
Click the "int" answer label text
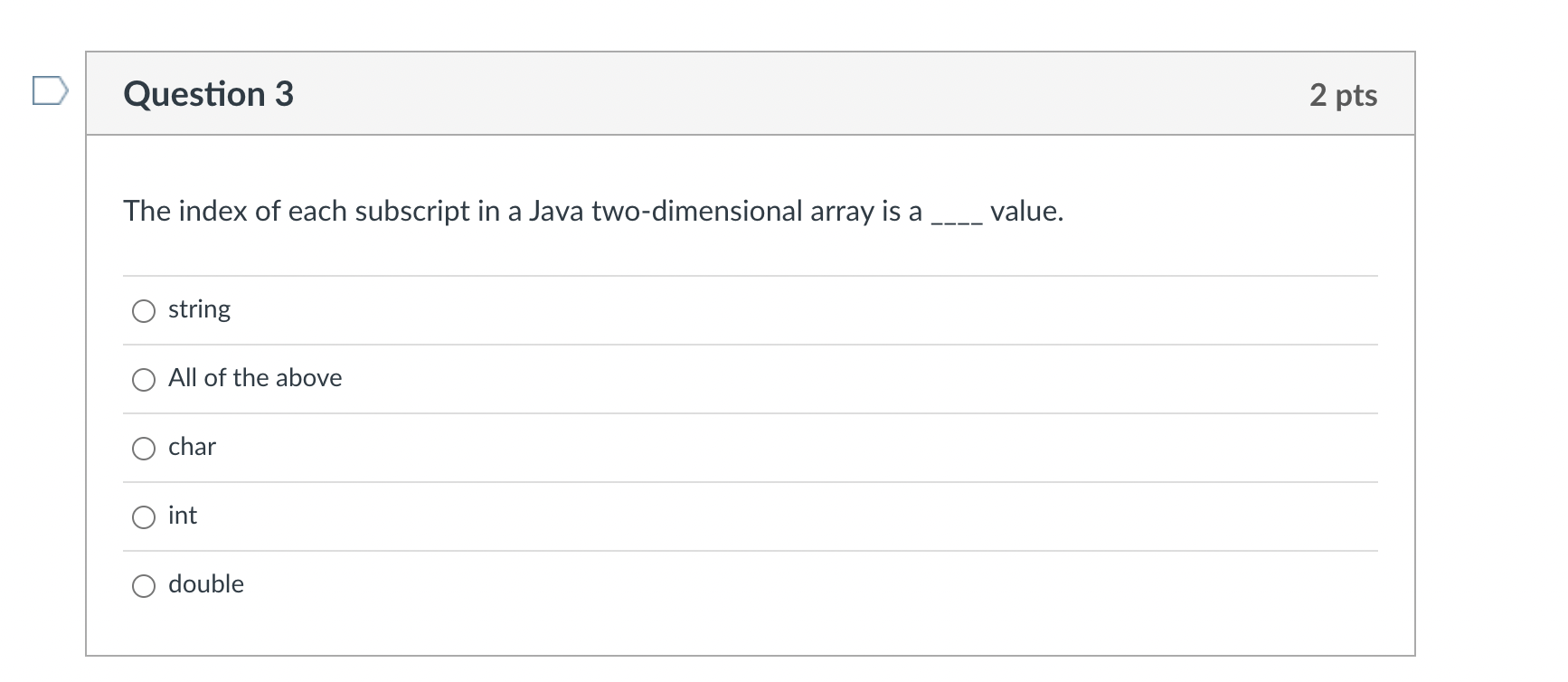[183, 516]
